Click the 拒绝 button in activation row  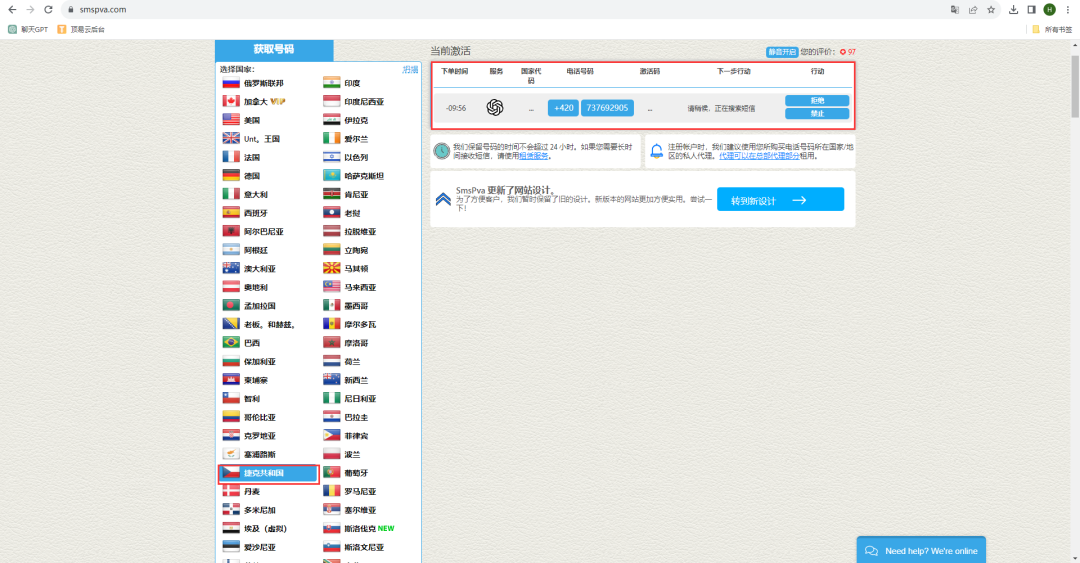[x=817, y=101]
